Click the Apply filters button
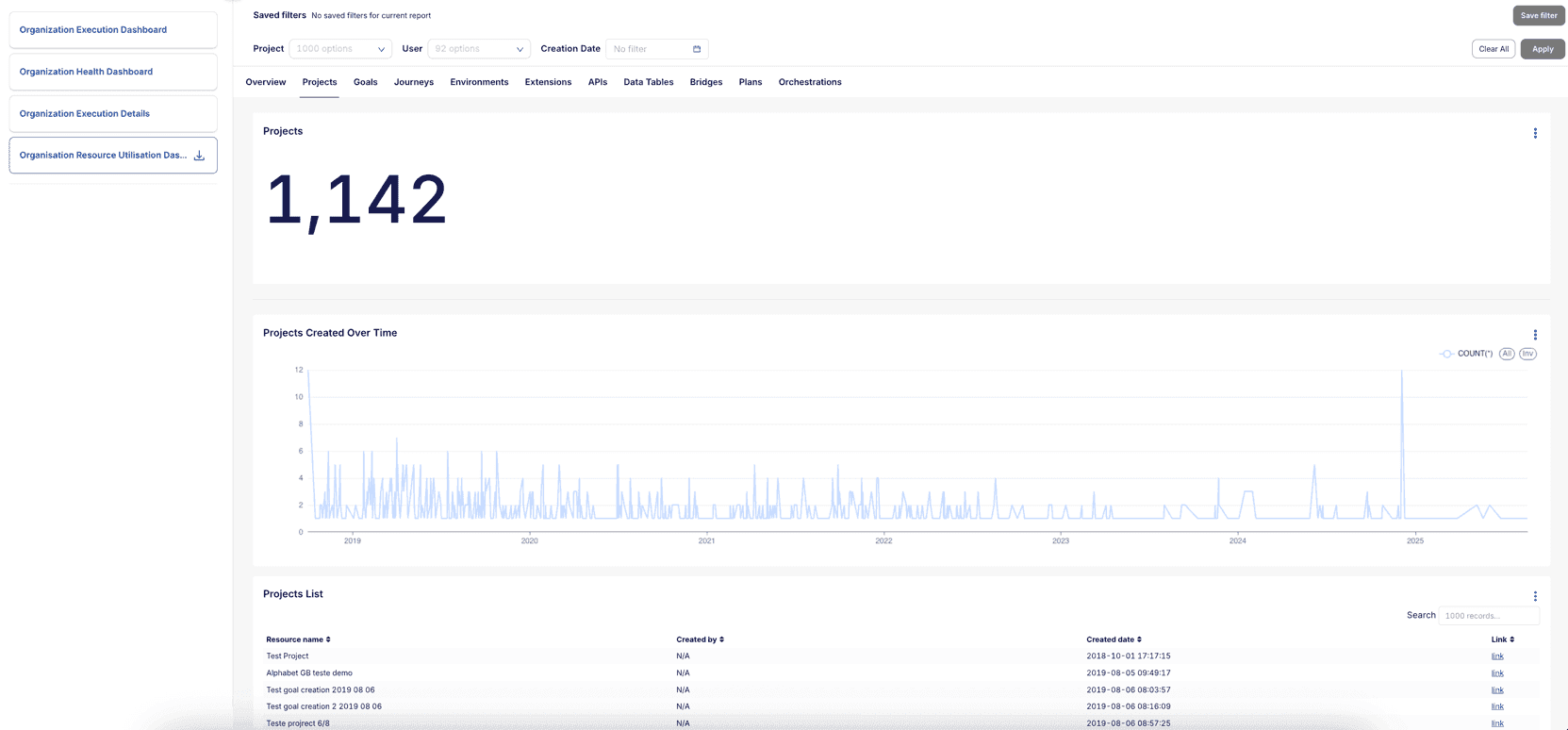Screen dimensions: 1568x730 pos(1542,49)
